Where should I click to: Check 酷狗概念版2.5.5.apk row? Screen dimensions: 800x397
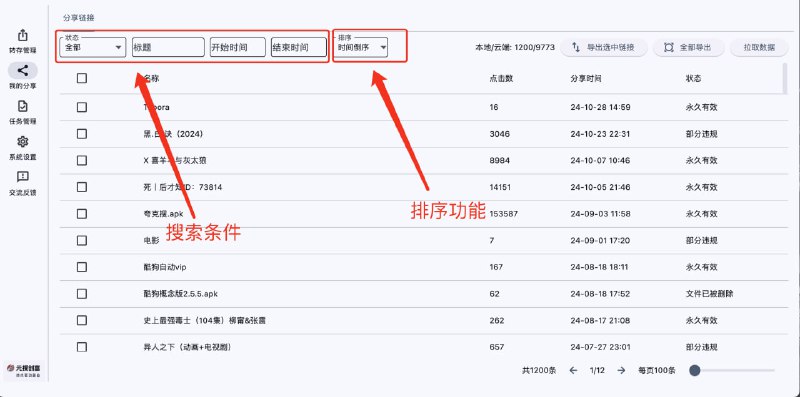point(82,293)
